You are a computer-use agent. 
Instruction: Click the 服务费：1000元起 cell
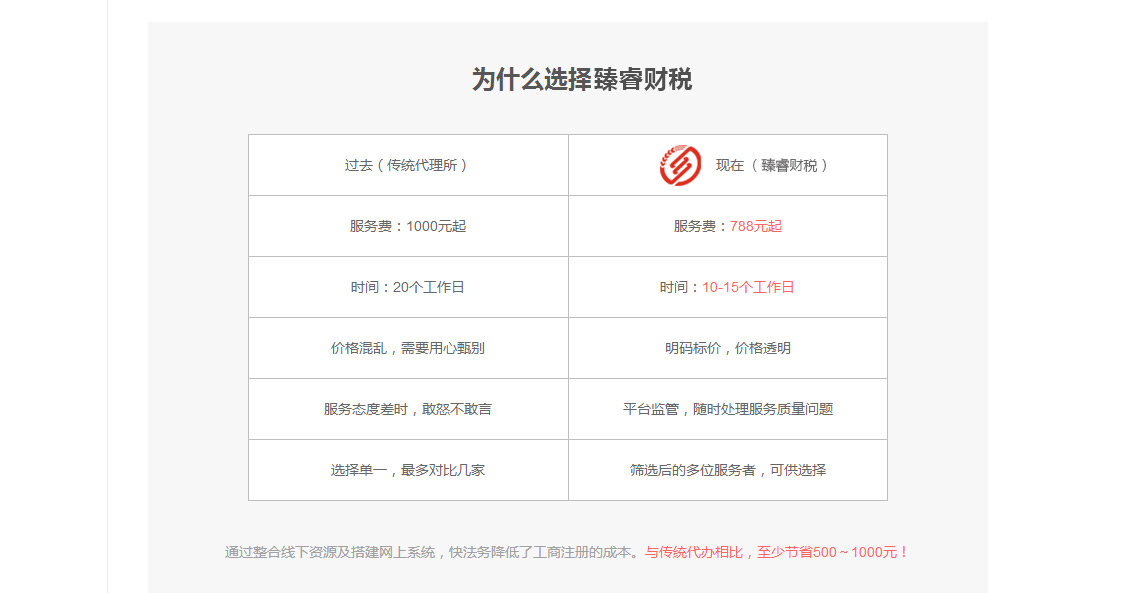(x=408, y=226)
